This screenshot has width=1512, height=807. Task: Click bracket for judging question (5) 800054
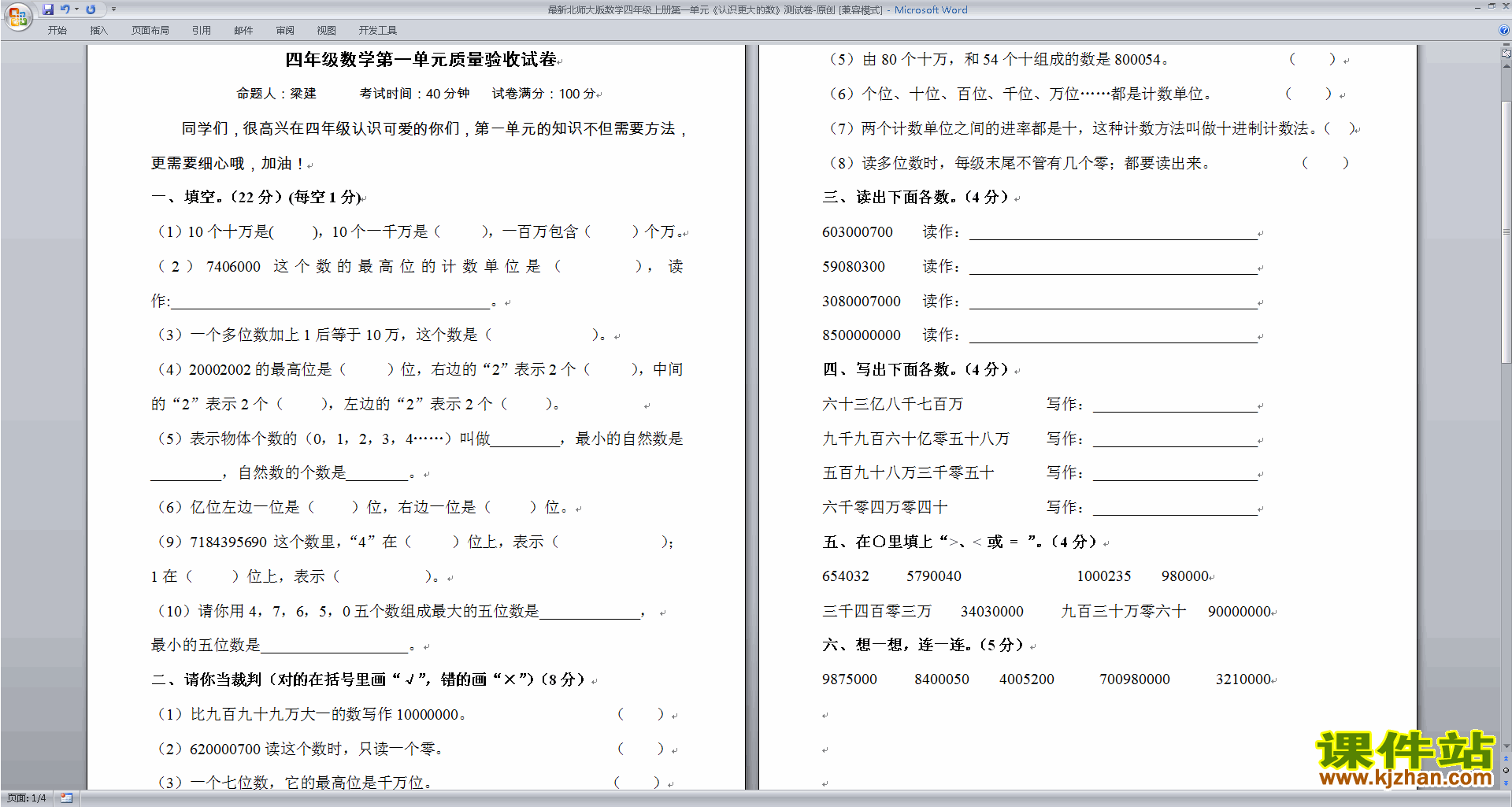pos(1313,60)
